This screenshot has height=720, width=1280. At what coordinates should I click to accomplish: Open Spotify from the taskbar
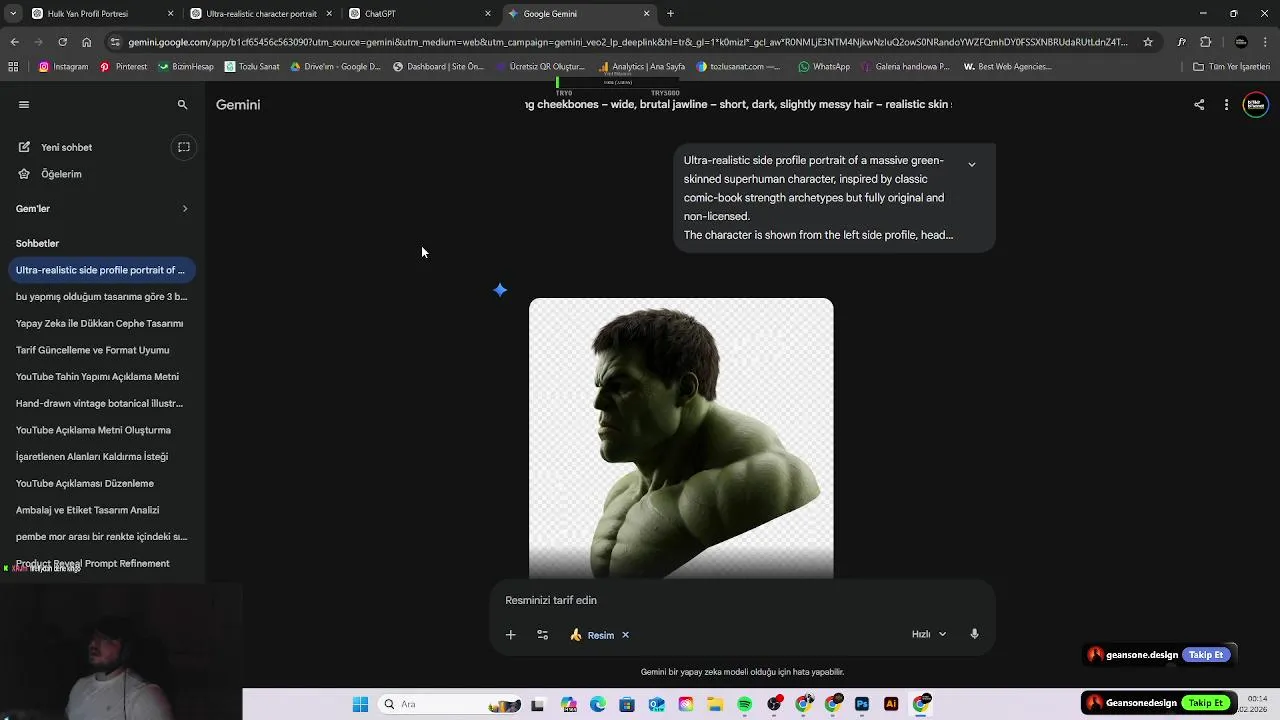[x=745, y=704]
